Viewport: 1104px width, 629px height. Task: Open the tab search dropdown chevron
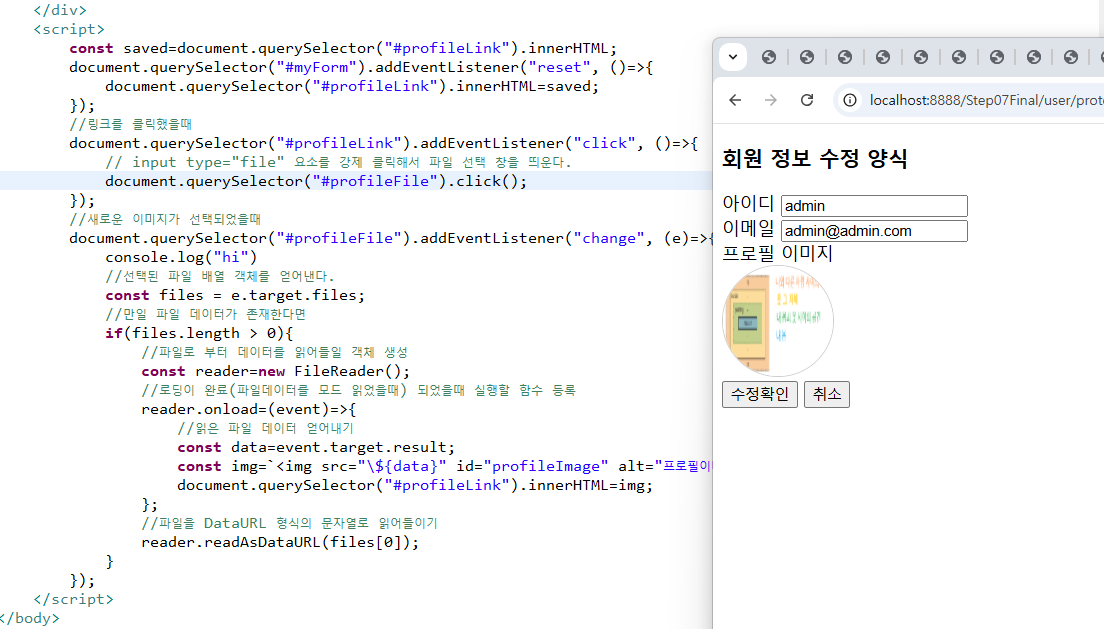point(733,57)
